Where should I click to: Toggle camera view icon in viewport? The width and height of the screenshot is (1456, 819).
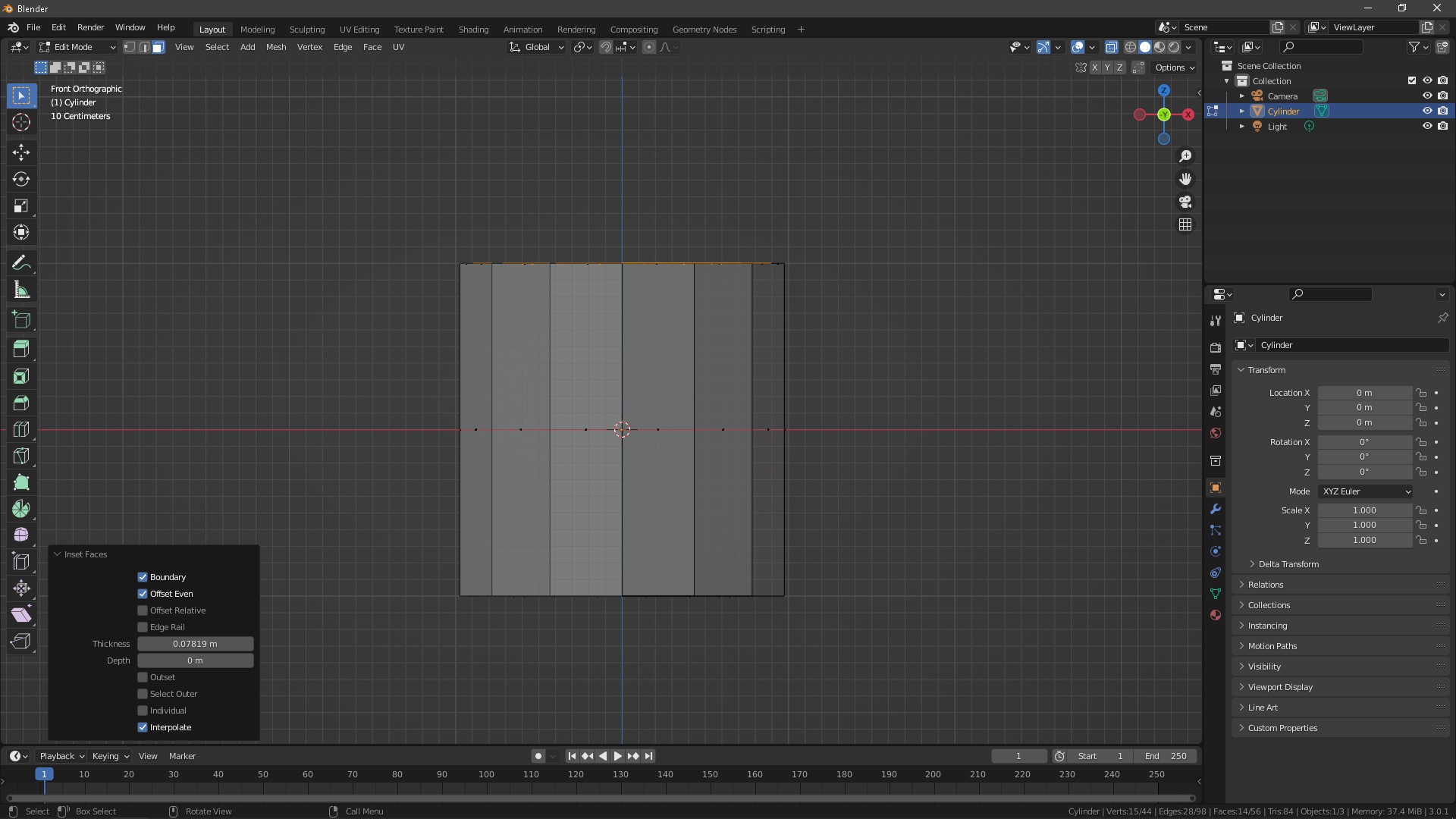[1185, 202]
